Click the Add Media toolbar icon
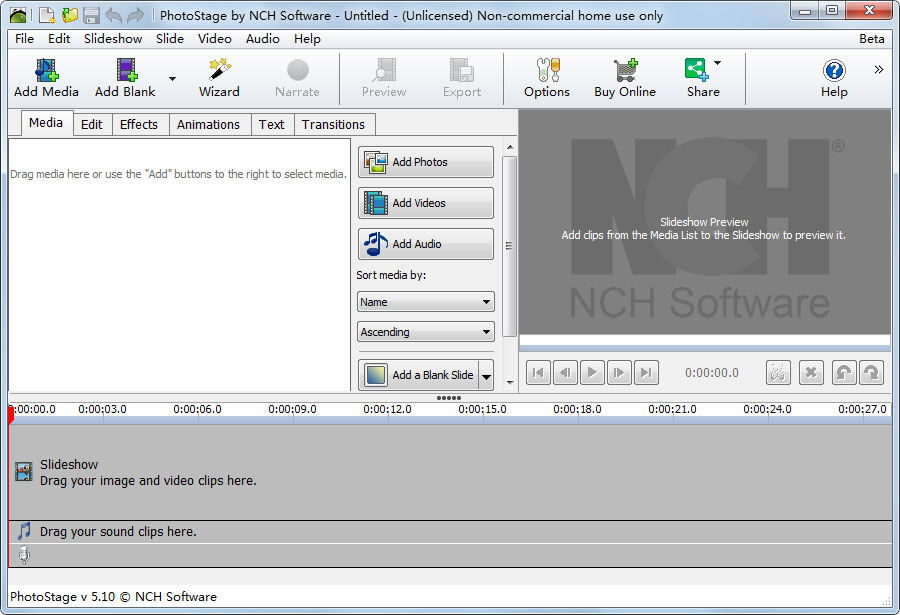 [x=46, y=78]
